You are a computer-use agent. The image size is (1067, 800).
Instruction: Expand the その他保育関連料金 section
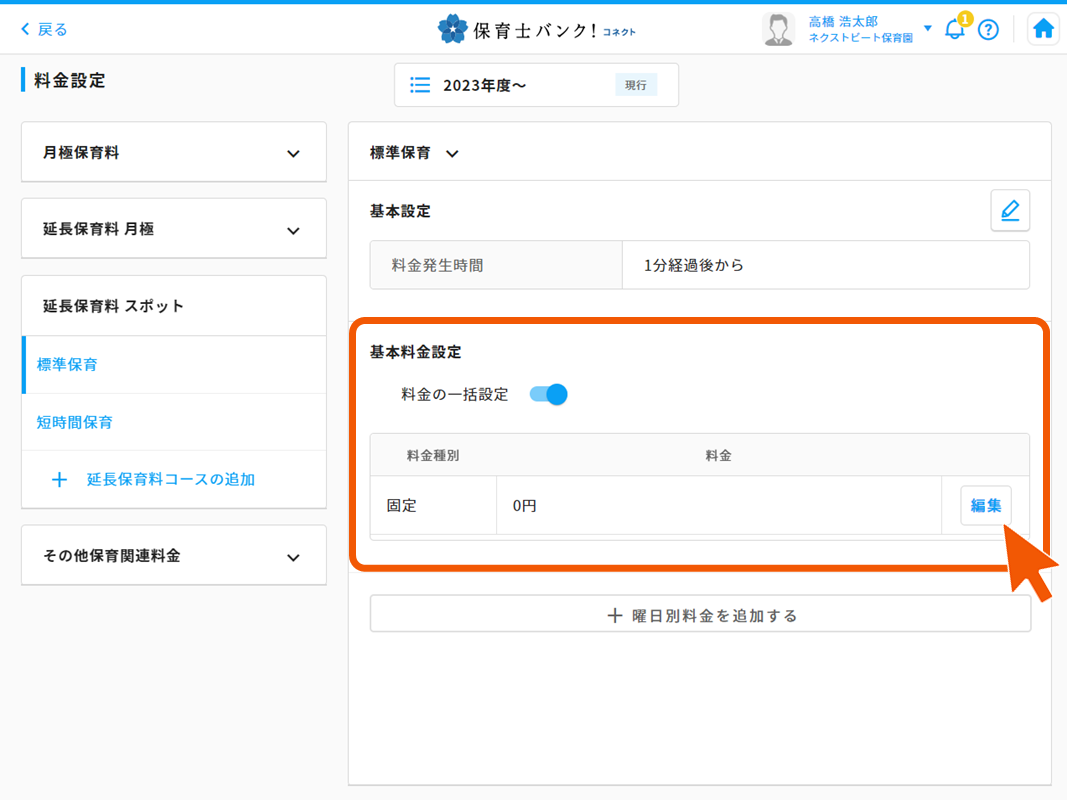293,557
